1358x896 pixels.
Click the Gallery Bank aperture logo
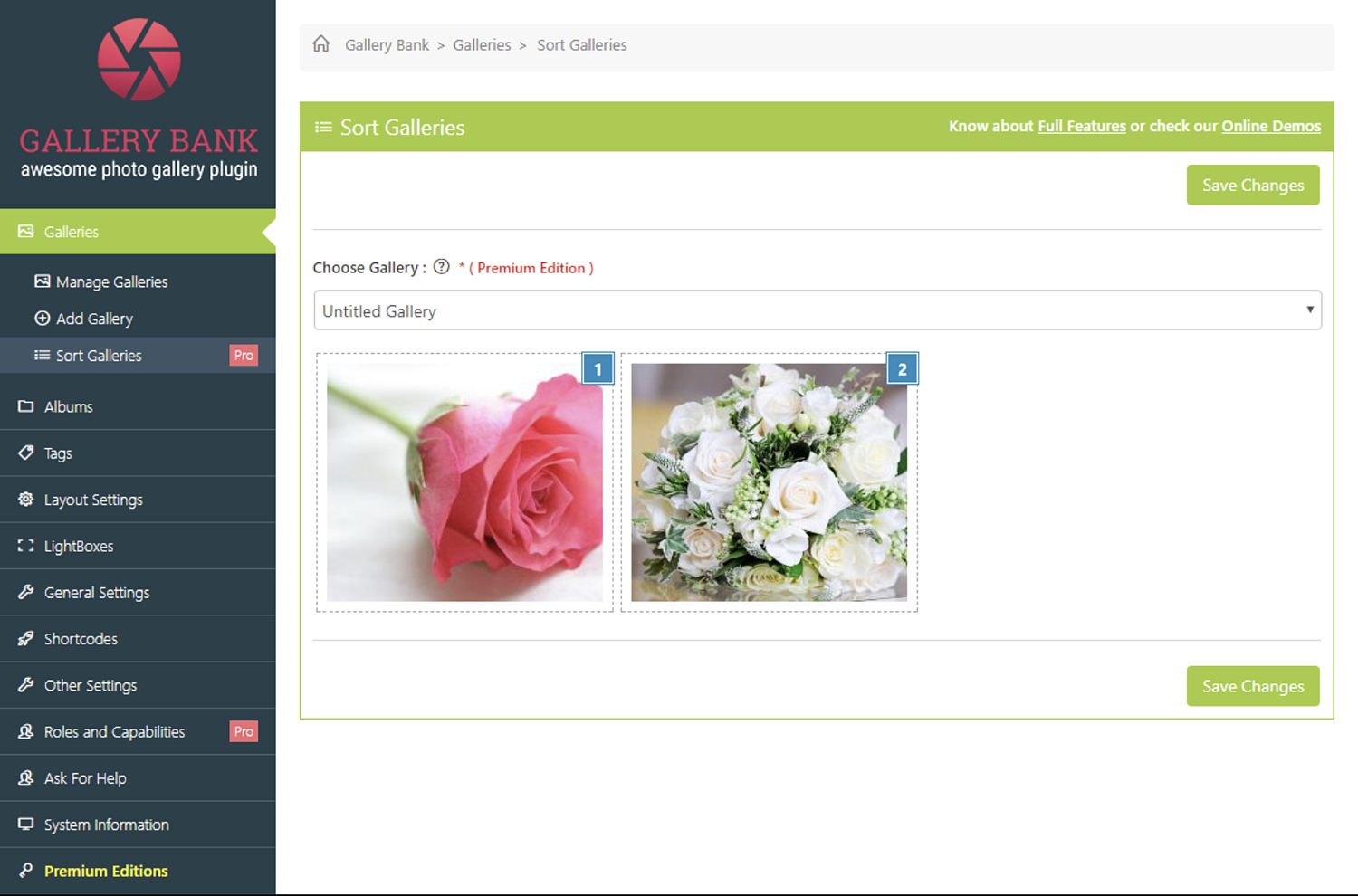[x=139, y=60]
